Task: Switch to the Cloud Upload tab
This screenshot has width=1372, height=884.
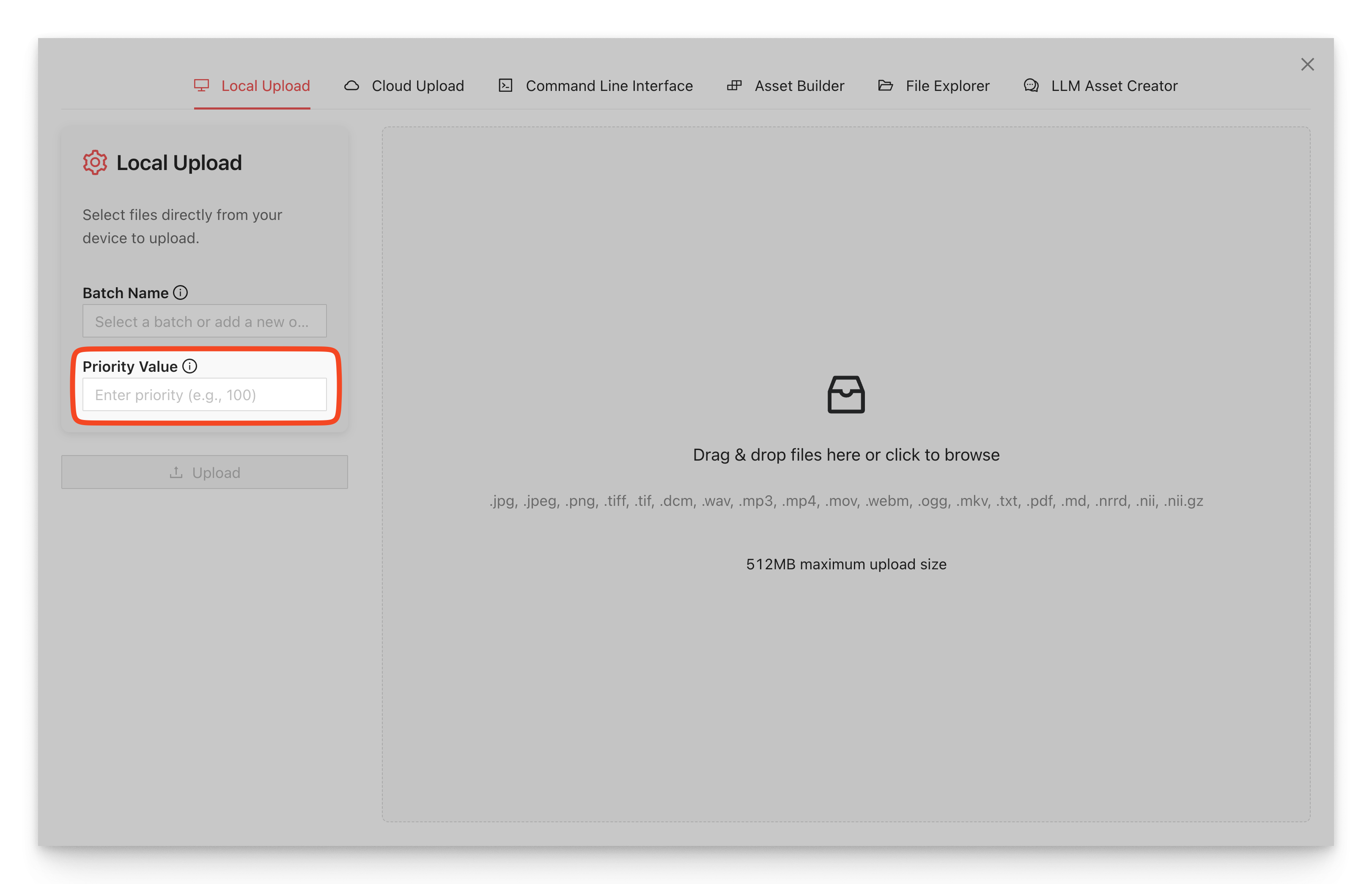Action: coord(417,86)
